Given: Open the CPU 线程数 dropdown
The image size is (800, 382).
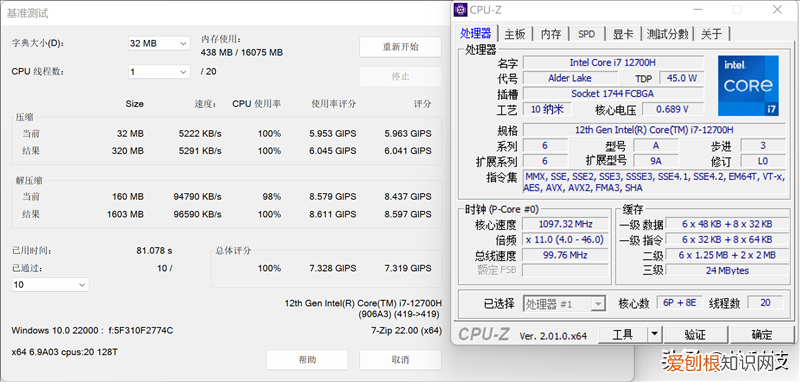Looking at the screenshot, I should coord(159,71).
